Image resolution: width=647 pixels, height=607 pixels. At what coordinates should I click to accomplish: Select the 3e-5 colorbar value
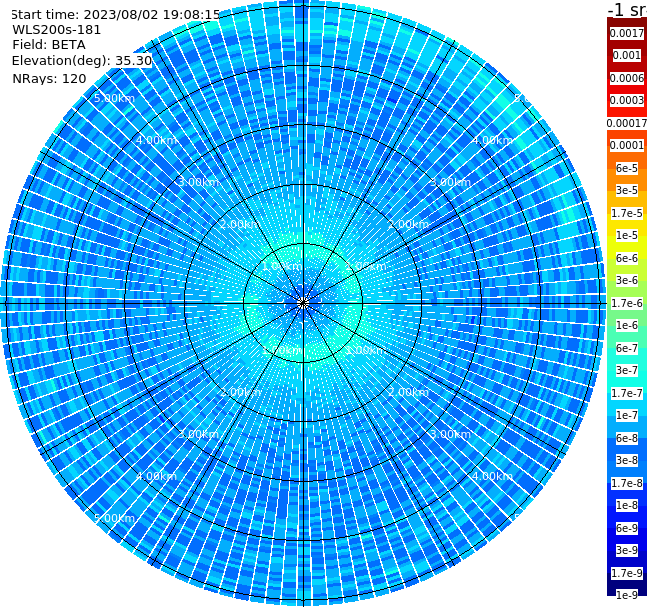tap(627, 190)
